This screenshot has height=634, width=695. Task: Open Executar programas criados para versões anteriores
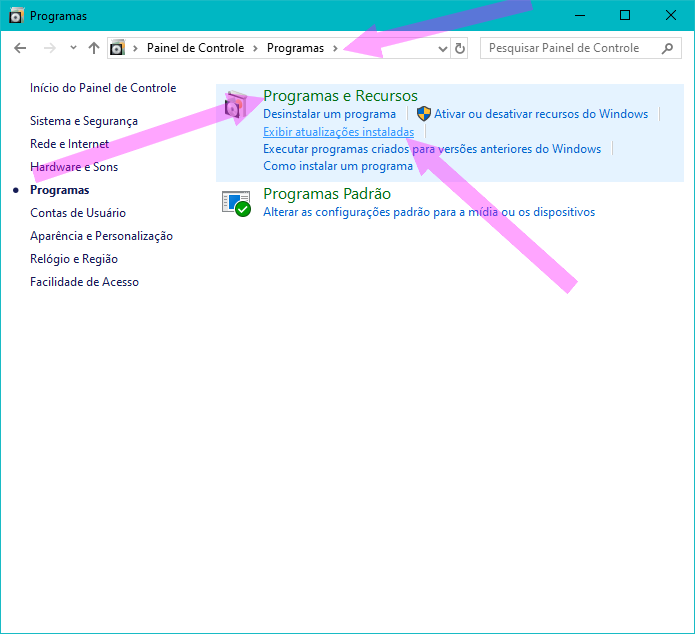click(432, 149)
